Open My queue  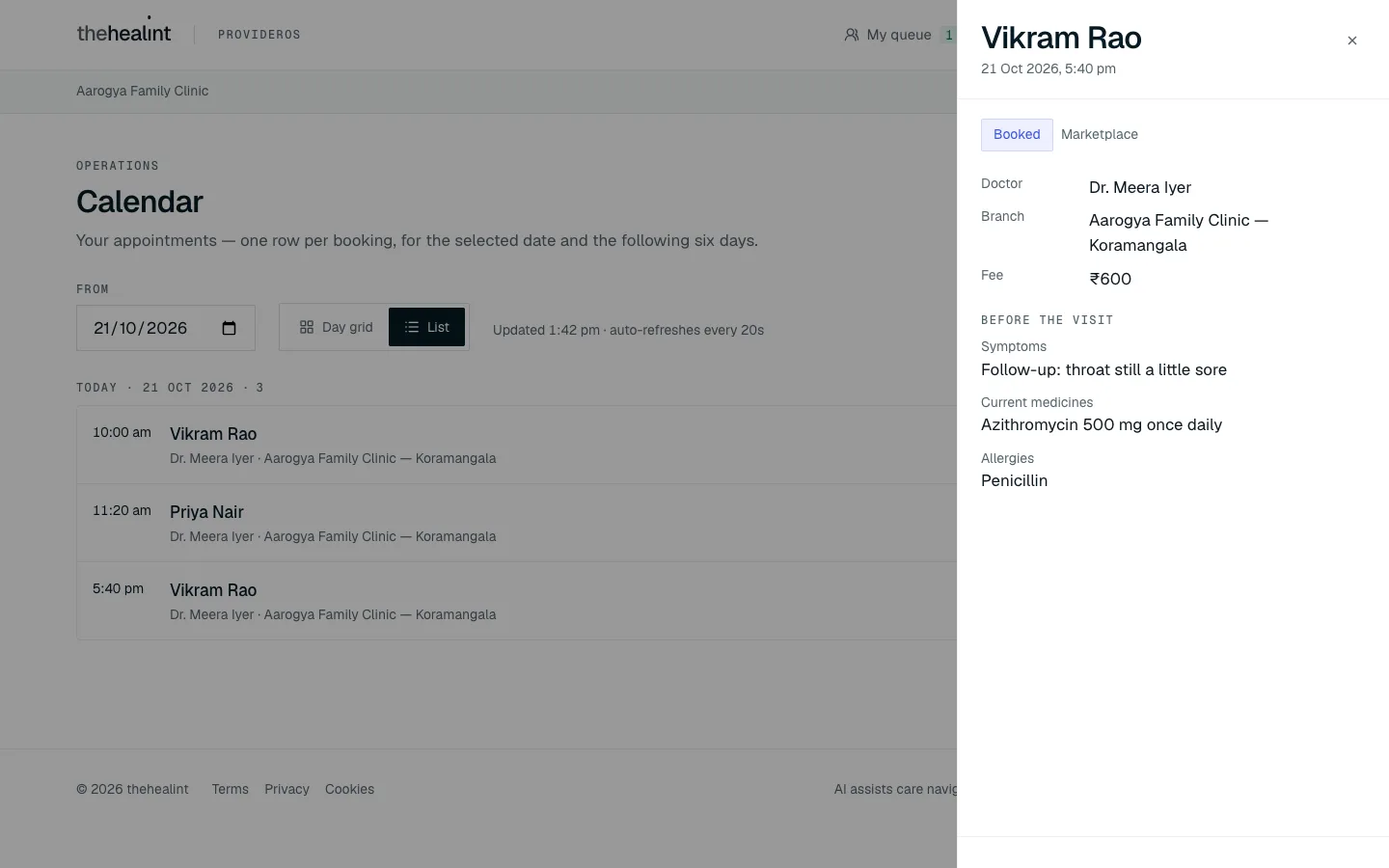click(x=899, y=35)
